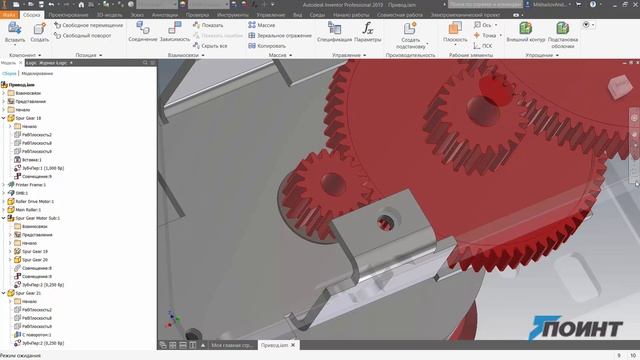
Task: Select Свободное перемещение (Free Move) tool
Action: (88, 25)
